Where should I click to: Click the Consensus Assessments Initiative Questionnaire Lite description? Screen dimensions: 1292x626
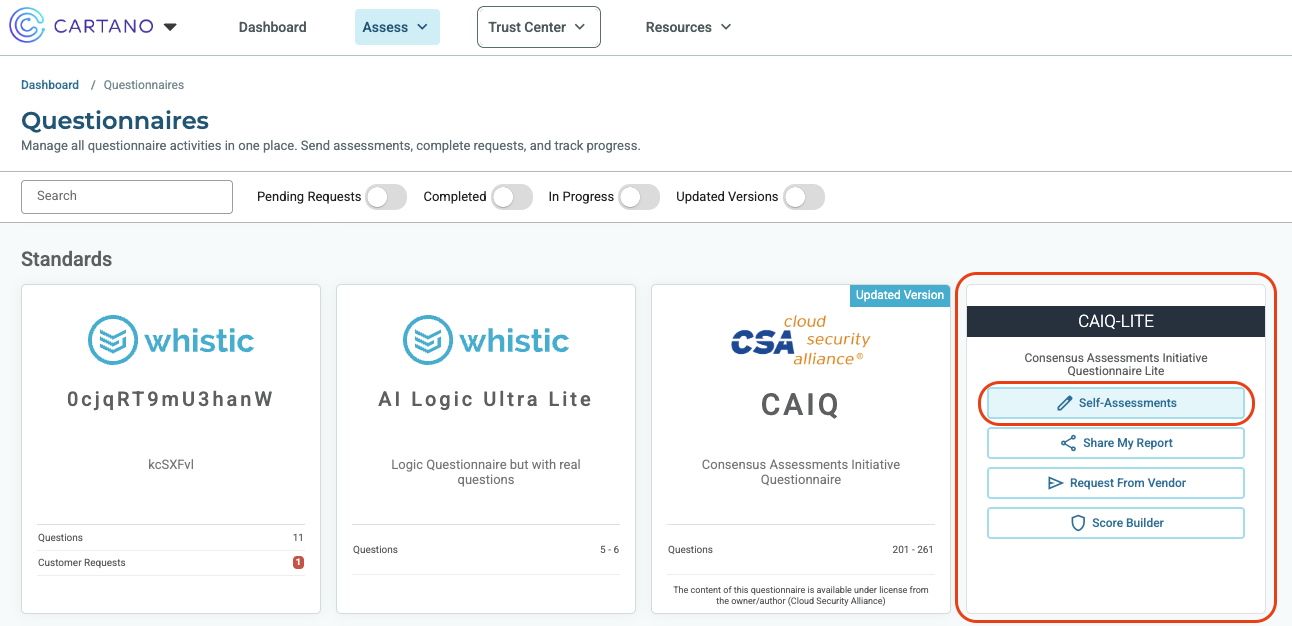(1116, 364)
